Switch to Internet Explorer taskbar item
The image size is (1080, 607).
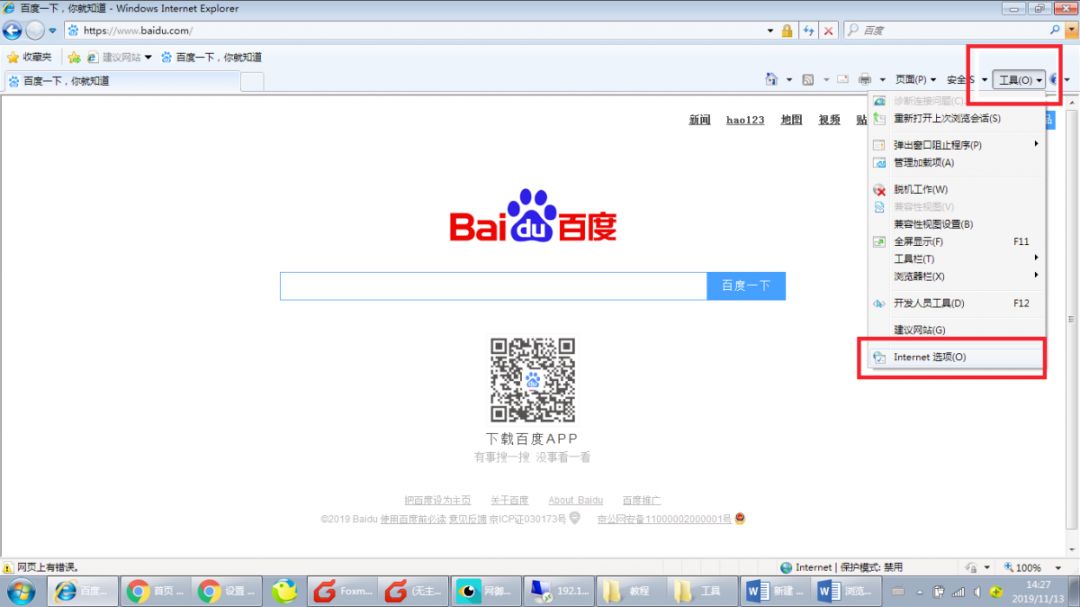tap(83, 591)
